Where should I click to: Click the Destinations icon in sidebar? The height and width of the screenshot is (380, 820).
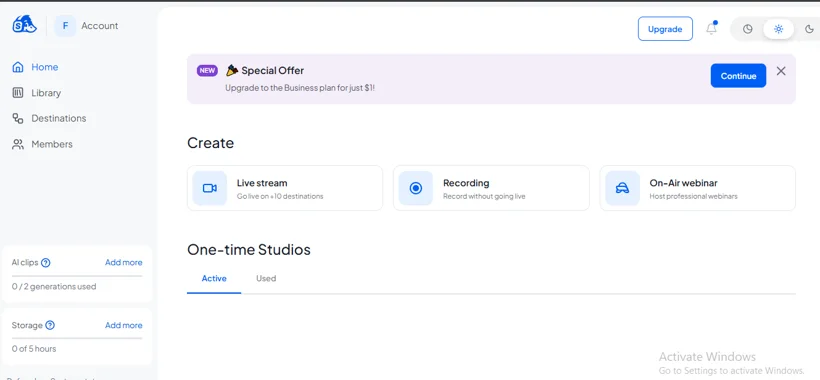pos(18,118)
